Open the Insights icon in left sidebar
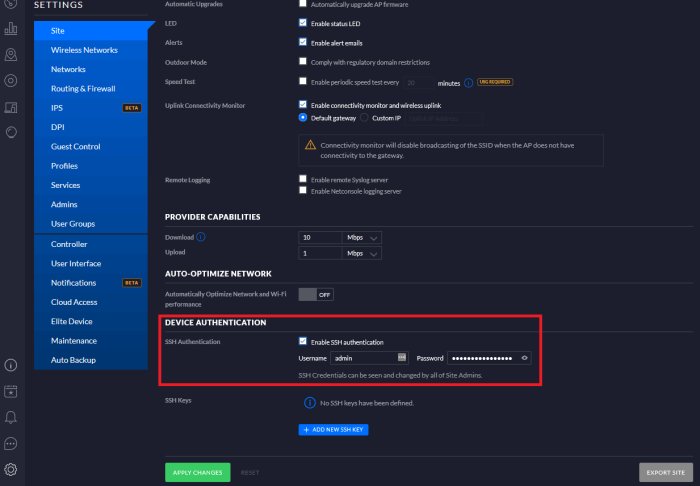This screenshot has height=486, width=700. pos(11,133)
